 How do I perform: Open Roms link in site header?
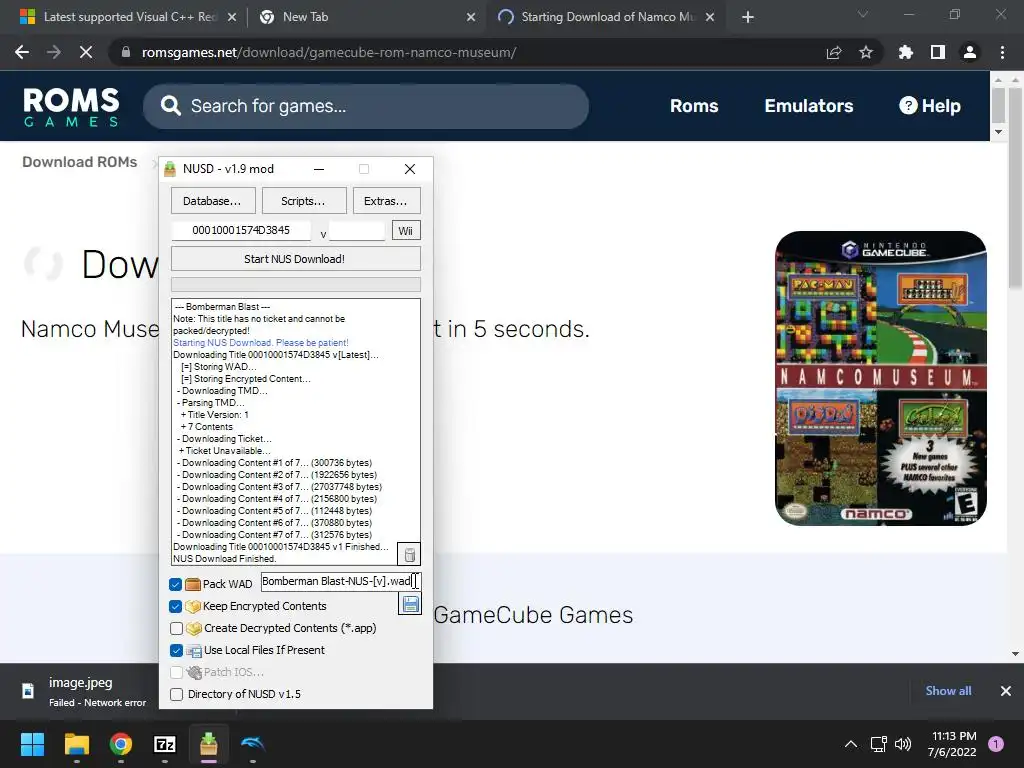click(x=694, y=106)
